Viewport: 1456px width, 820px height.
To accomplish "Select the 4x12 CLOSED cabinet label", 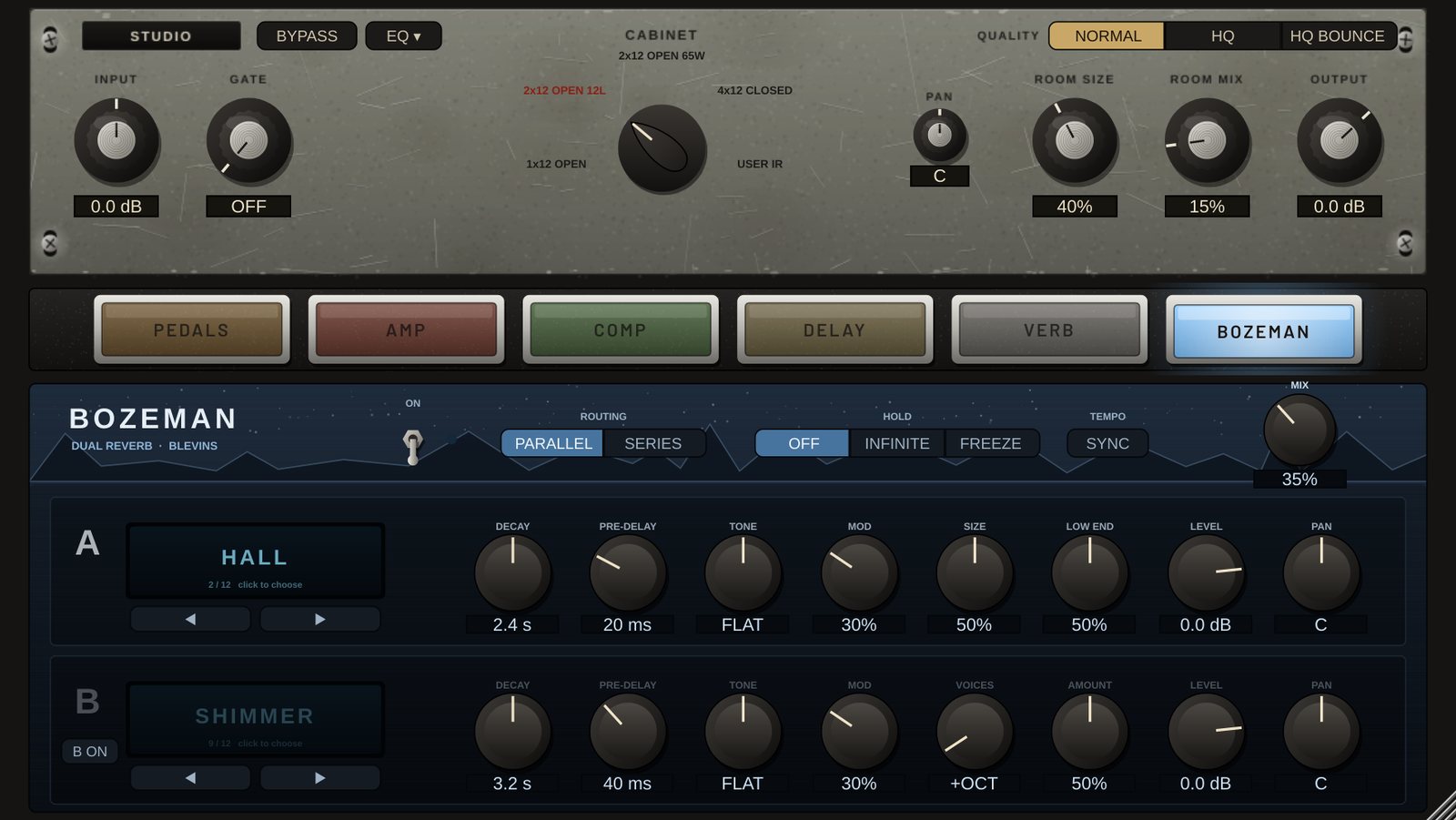I will [x=754, y=90].
